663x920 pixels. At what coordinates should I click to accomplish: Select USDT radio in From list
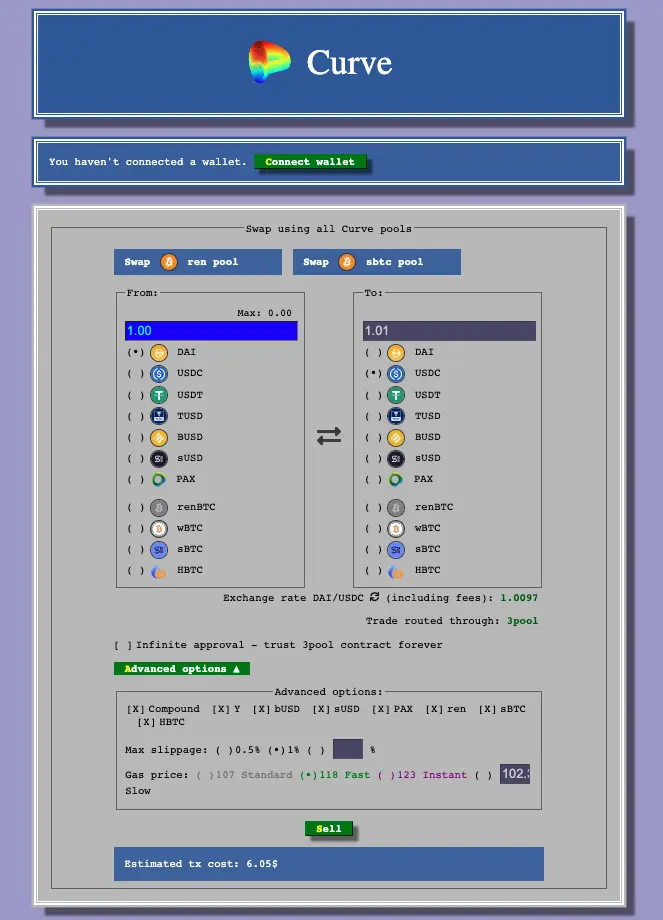136,395
